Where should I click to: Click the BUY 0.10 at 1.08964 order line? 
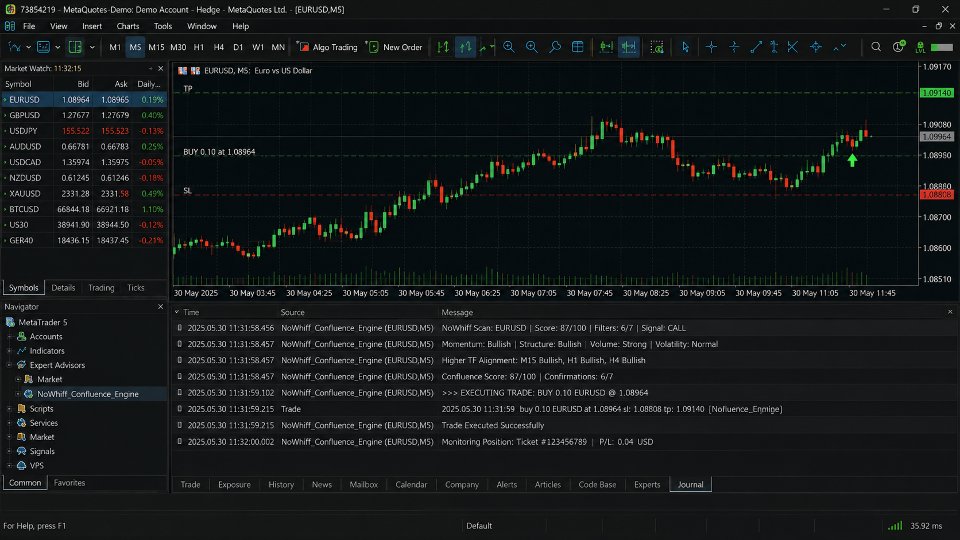pos(219,152)
